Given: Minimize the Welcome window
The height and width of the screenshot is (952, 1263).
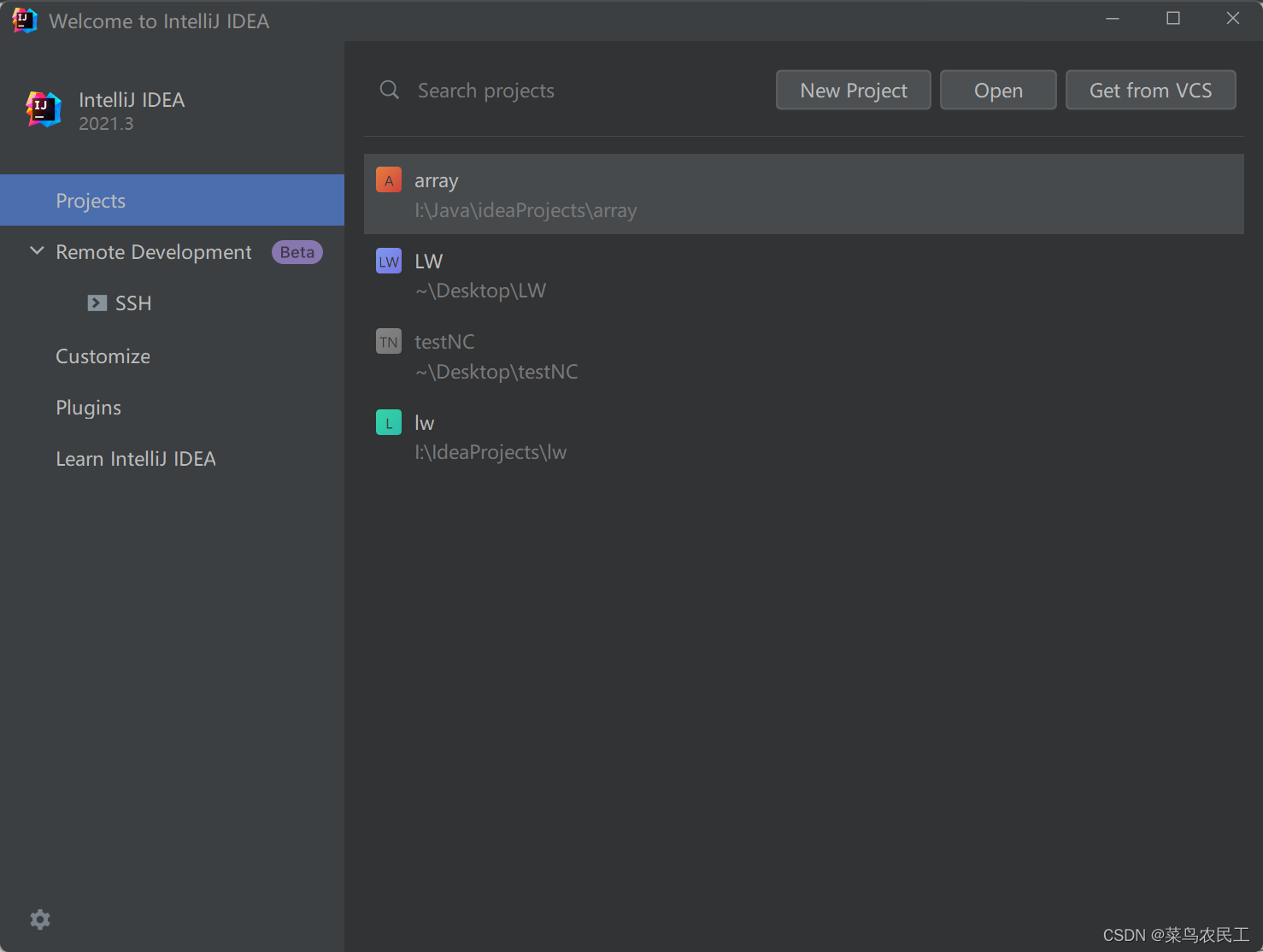Looking at the screenshot, I should click(x=1113, y=19).
